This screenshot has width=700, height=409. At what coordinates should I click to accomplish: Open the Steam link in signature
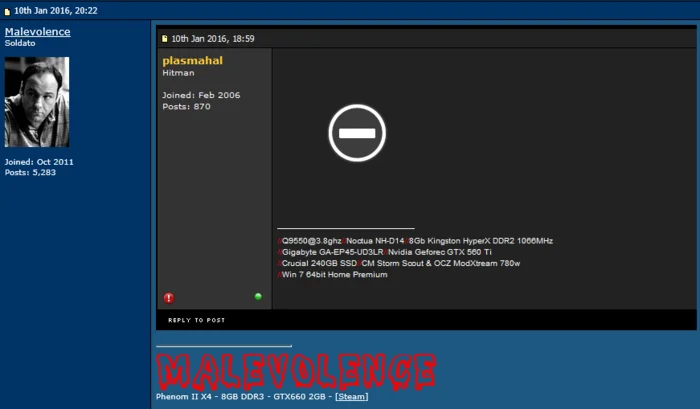coord(352,396)
